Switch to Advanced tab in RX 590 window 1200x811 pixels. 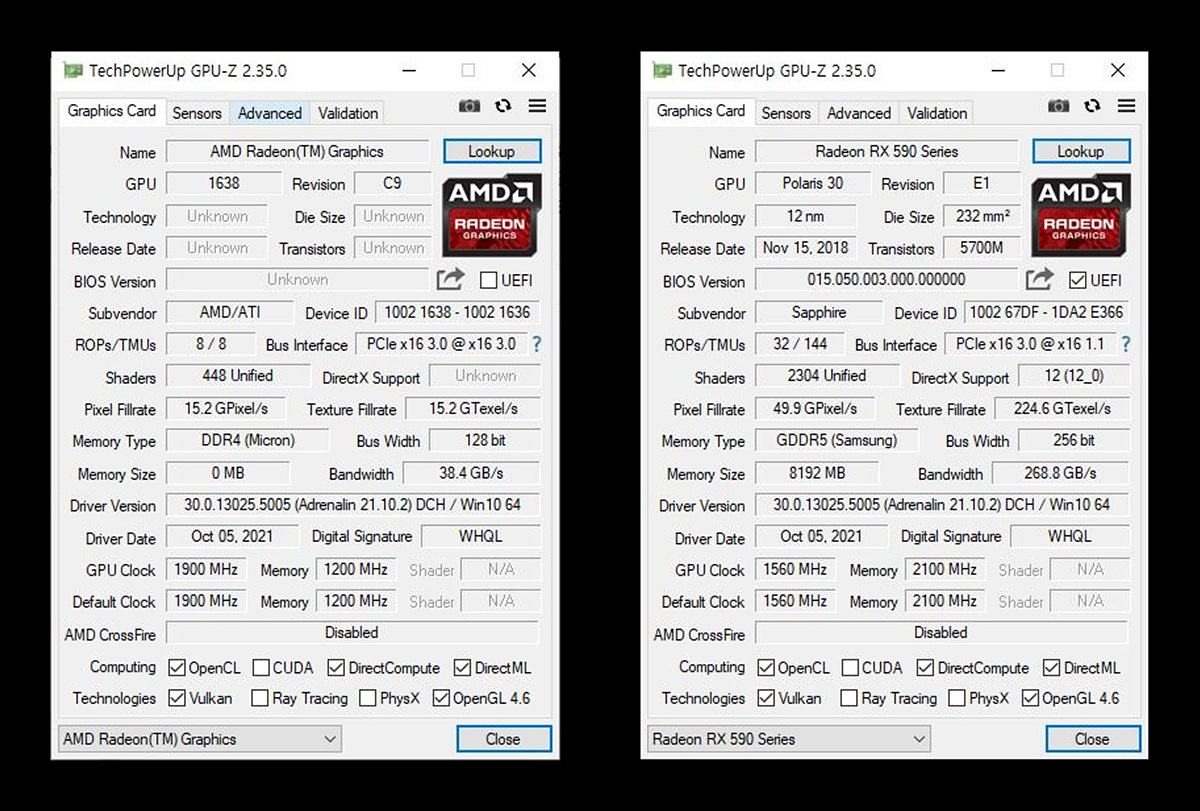pyautogui.click(x=859, y=113)
